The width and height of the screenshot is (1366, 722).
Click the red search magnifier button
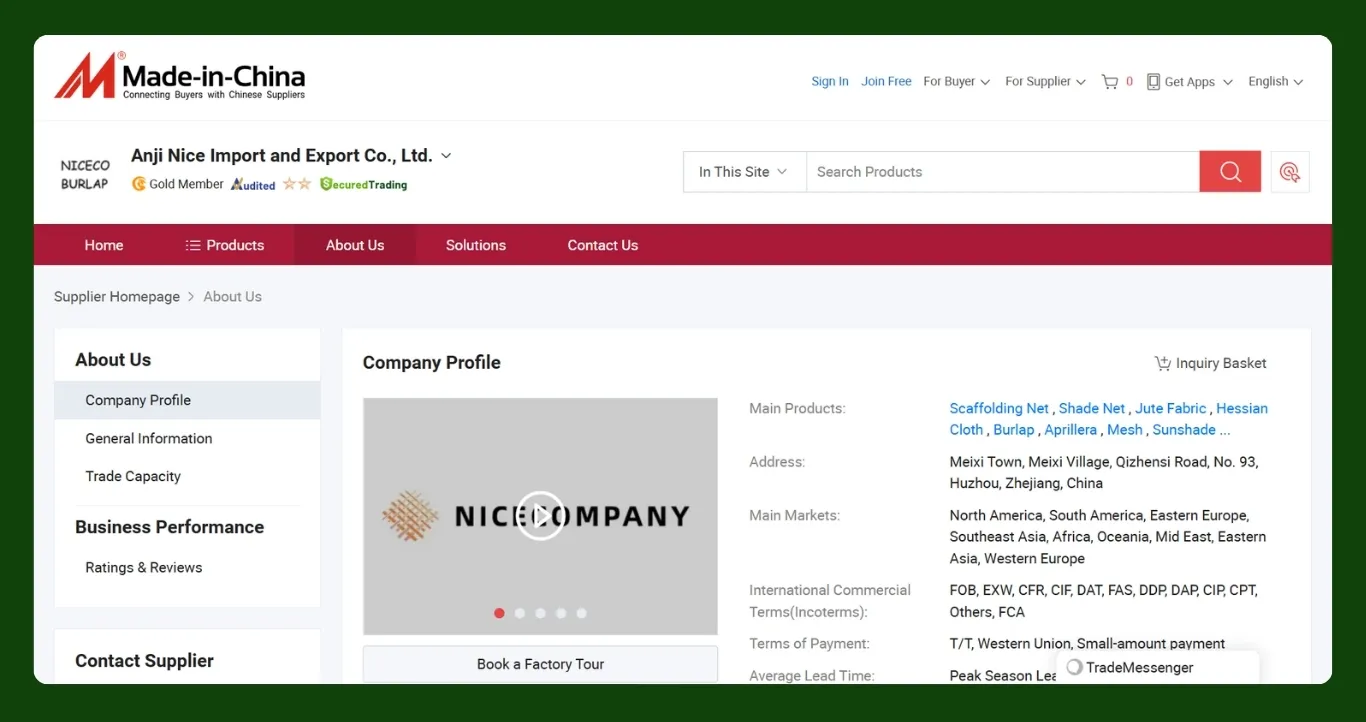tap(1230, 172)
